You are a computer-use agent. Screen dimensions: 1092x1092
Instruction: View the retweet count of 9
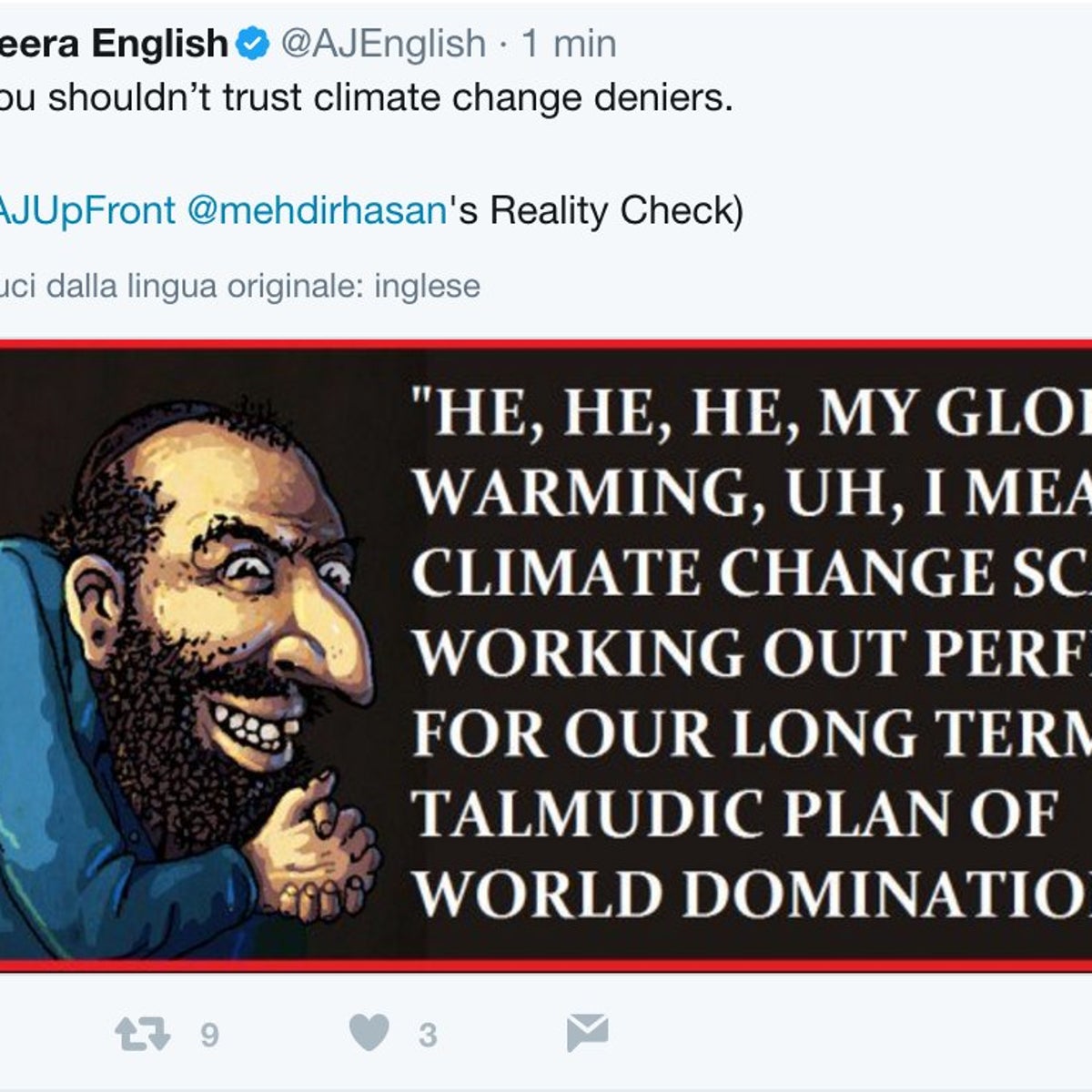coord(210,1036)
